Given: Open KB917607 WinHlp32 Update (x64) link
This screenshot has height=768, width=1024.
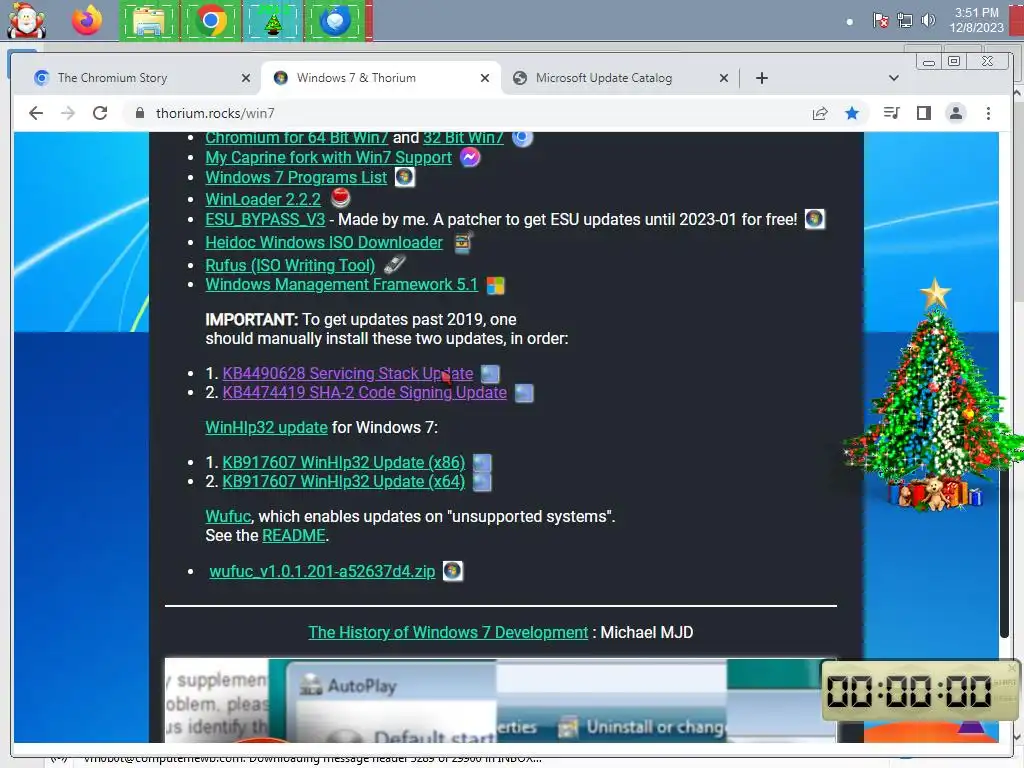Looking at the screenshot, I should pyautogui.click(x=344, y=481).
